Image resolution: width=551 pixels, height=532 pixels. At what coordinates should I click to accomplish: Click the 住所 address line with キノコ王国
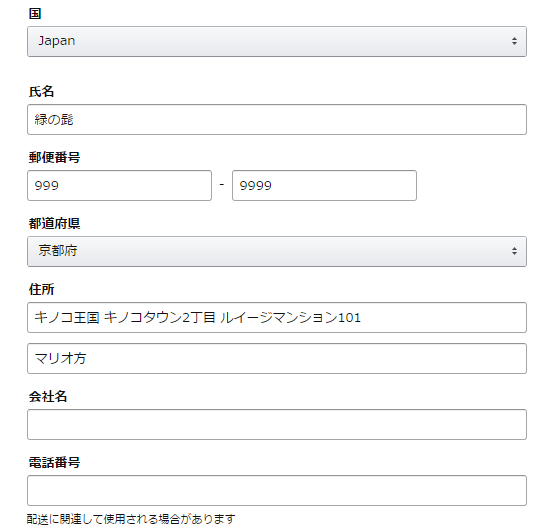click(277, 318)
